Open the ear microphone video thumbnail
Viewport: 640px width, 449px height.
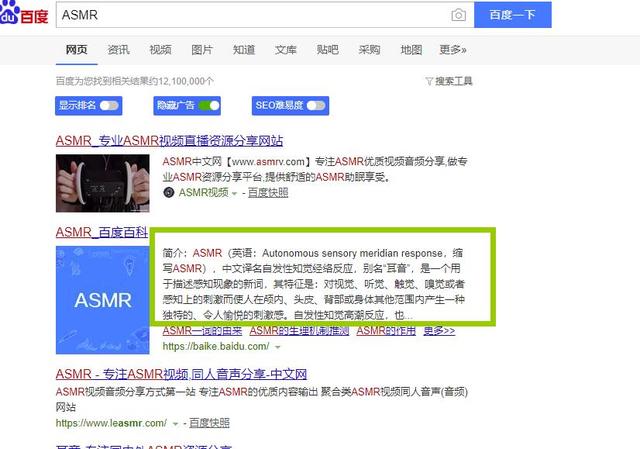coord(102,183)
